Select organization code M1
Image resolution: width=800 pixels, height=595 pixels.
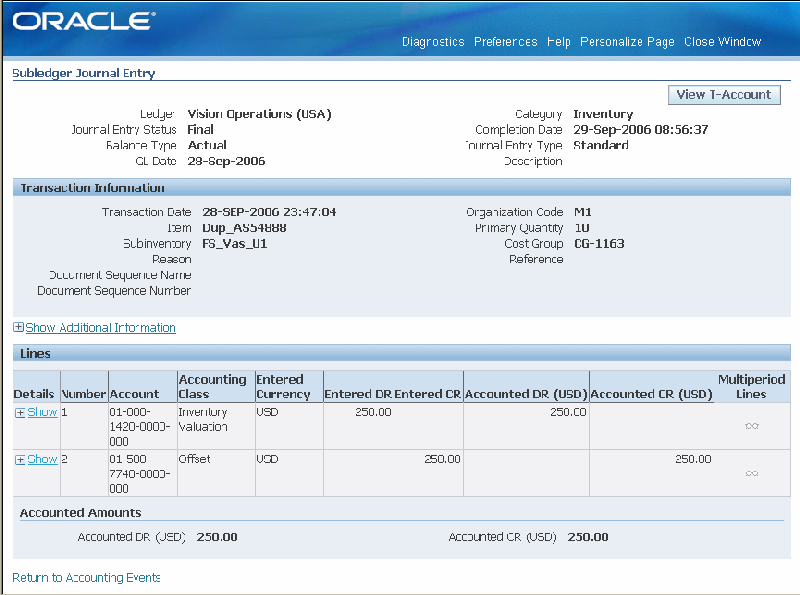[583, 212]
